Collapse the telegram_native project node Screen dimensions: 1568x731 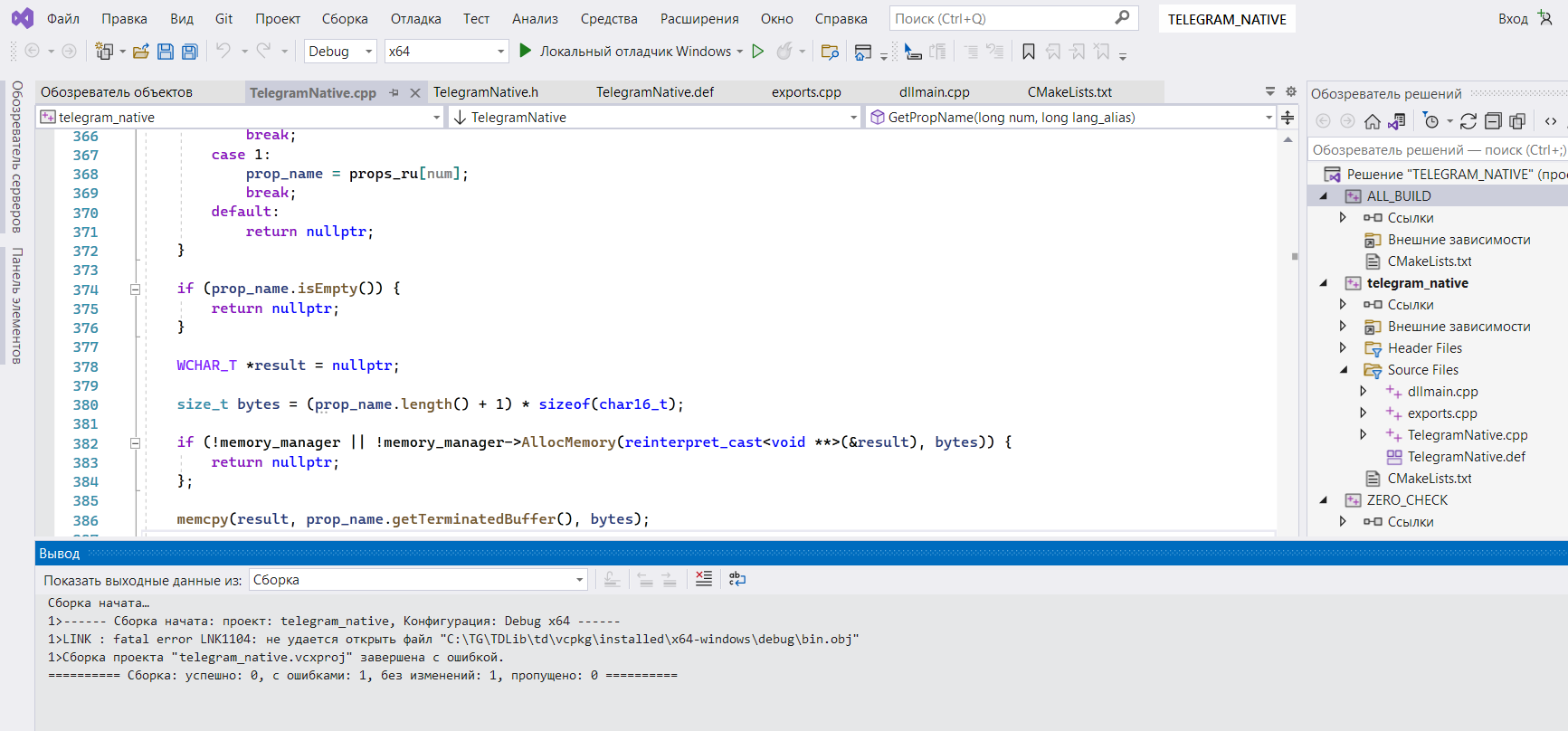(x=1324, y=283)
